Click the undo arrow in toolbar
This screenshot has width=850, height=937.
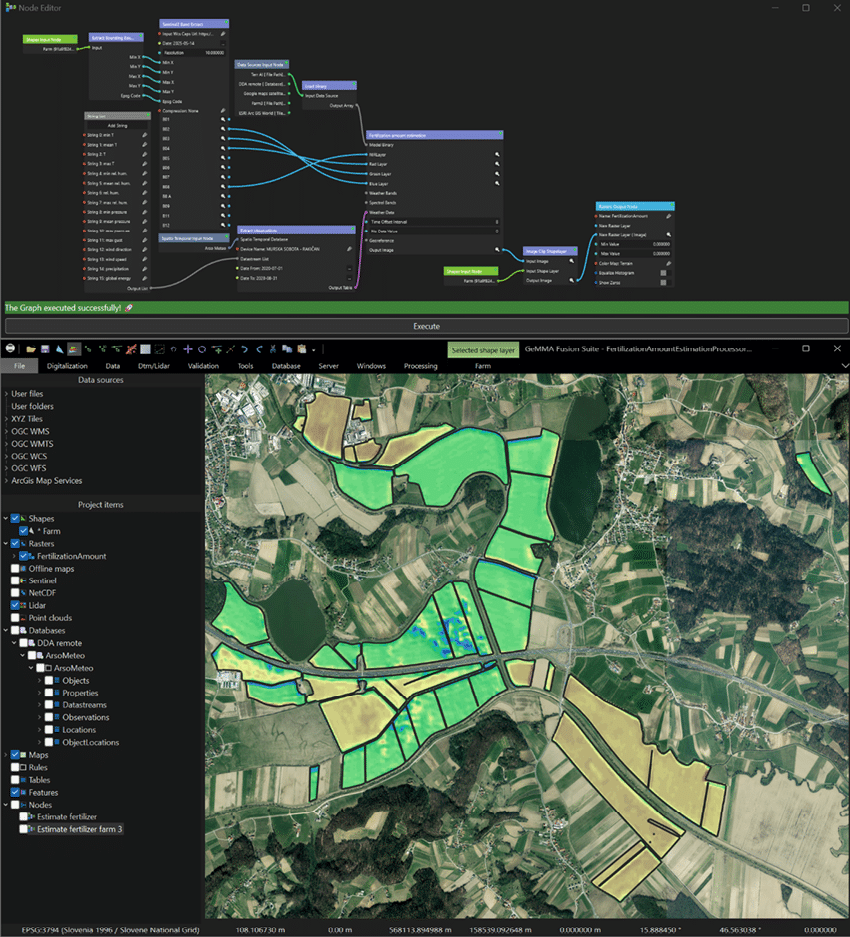tap(244, 349)
